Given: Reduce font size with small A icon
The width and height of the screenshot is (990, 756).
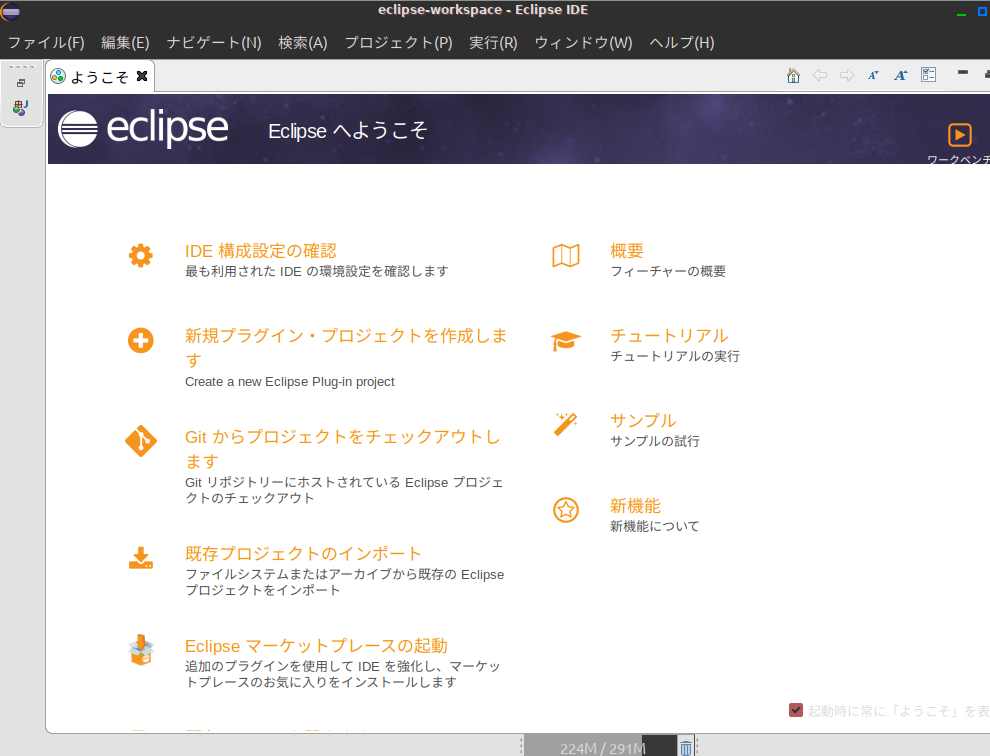Looking at the screenshot, I should click(873, 76).
